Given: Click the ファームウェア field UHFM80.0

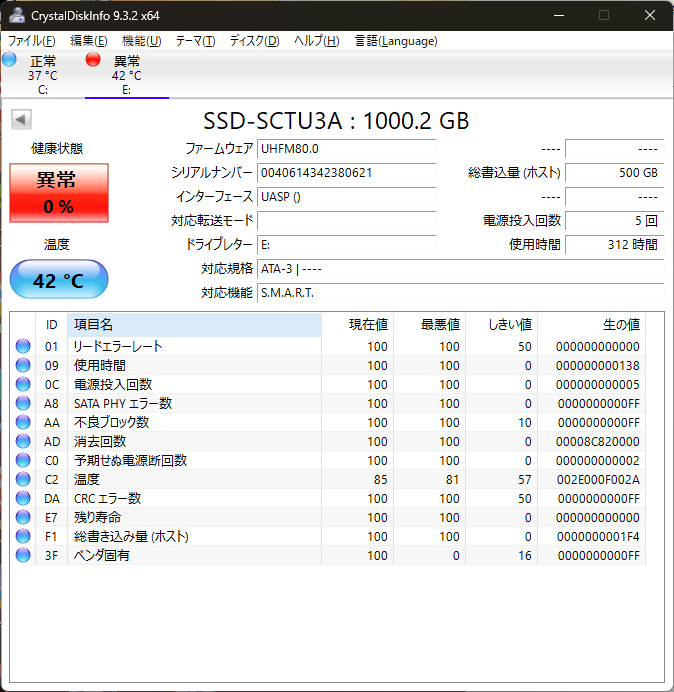Looking at the screenshot, I should point(346,149).
